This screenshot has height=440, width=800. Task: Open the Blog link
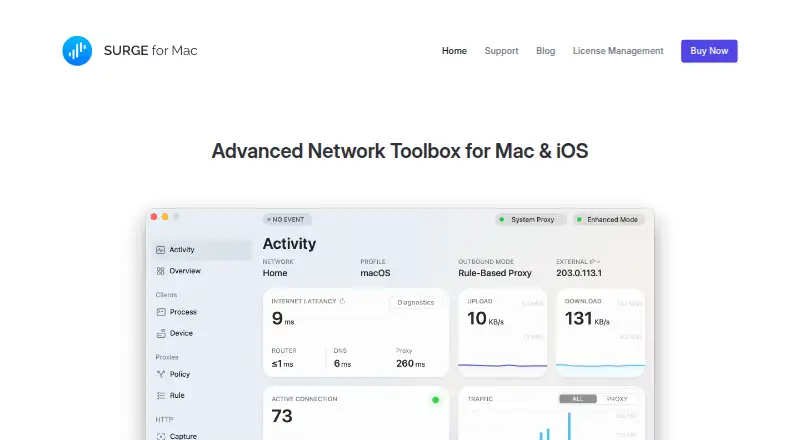[545, 51]
